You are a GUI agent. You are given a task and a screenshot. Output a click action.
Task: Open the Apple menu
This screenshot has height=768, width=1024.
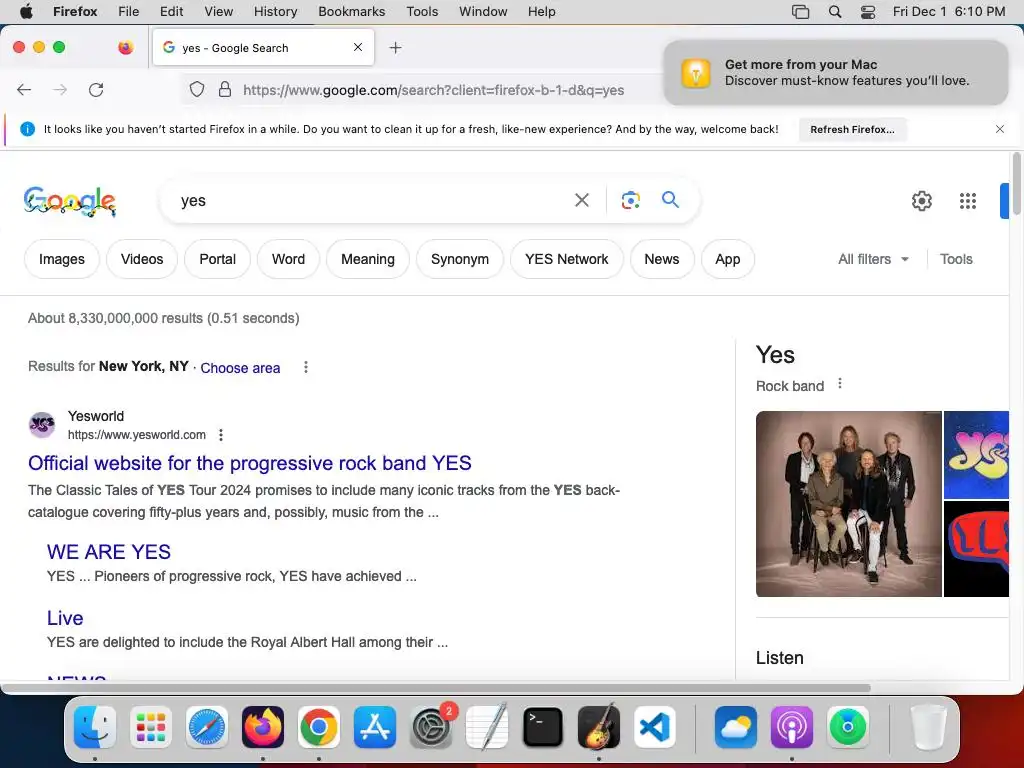pos(26,12)
